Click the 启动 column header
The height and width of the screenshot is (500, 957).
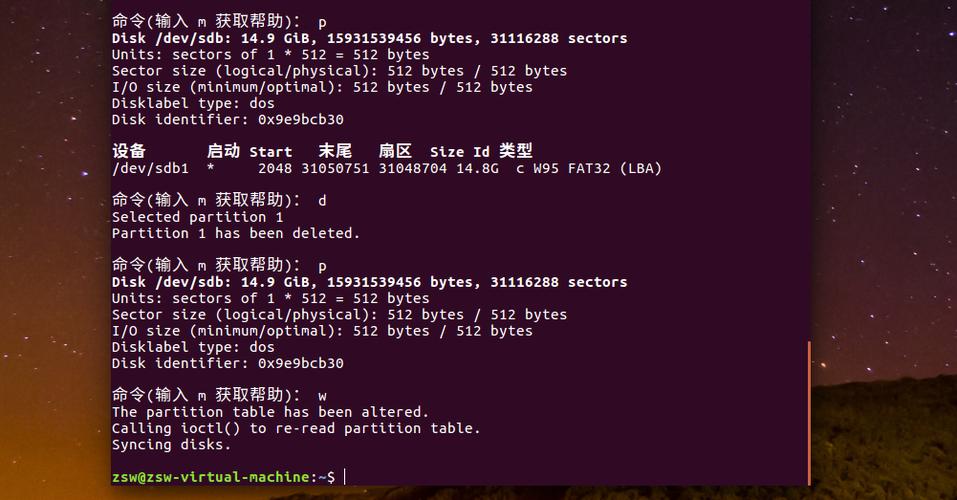tap(223, 151)
